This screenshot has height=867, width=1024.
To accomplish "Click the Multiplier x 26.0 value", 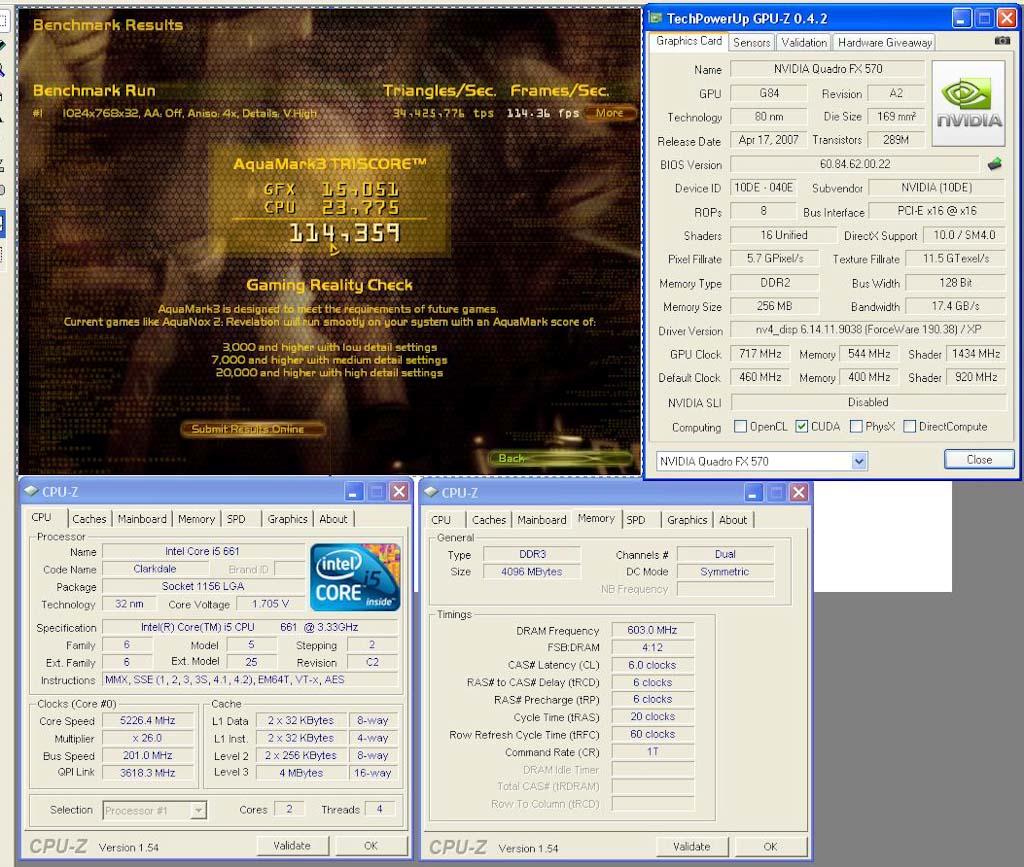I will coord(148,738).
